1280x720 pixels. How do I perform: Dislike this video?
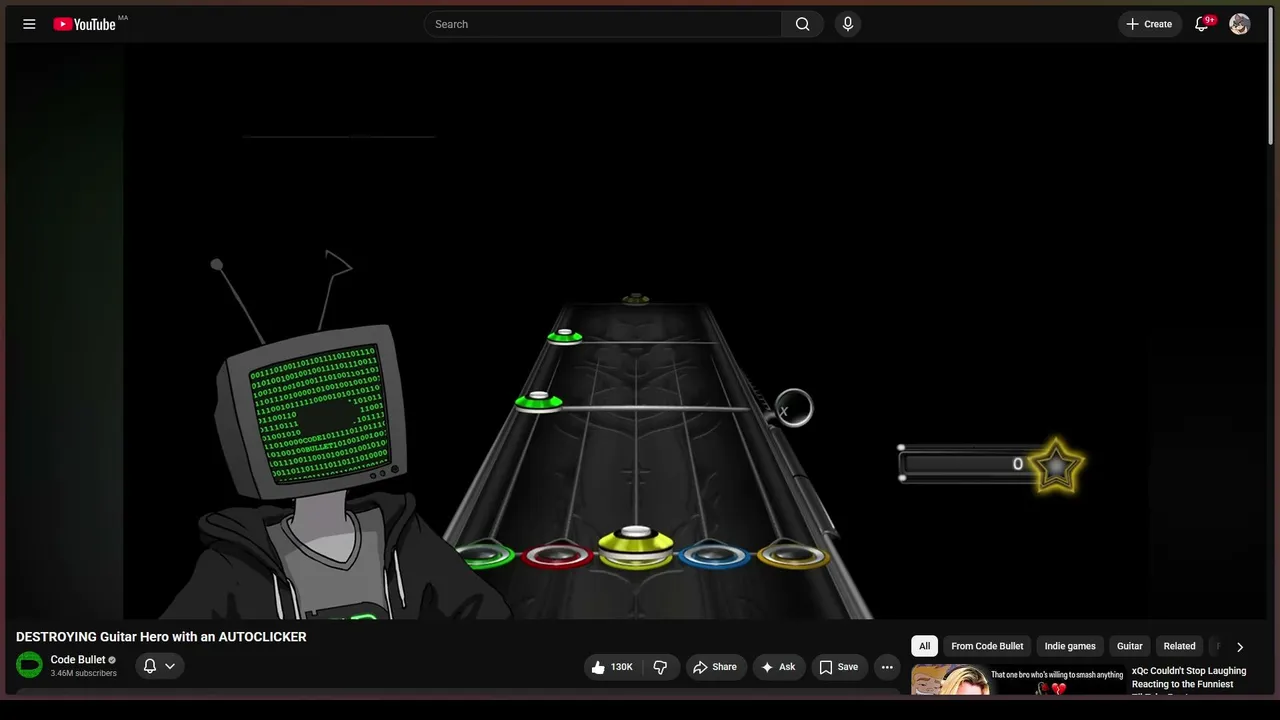click(660, 667)
